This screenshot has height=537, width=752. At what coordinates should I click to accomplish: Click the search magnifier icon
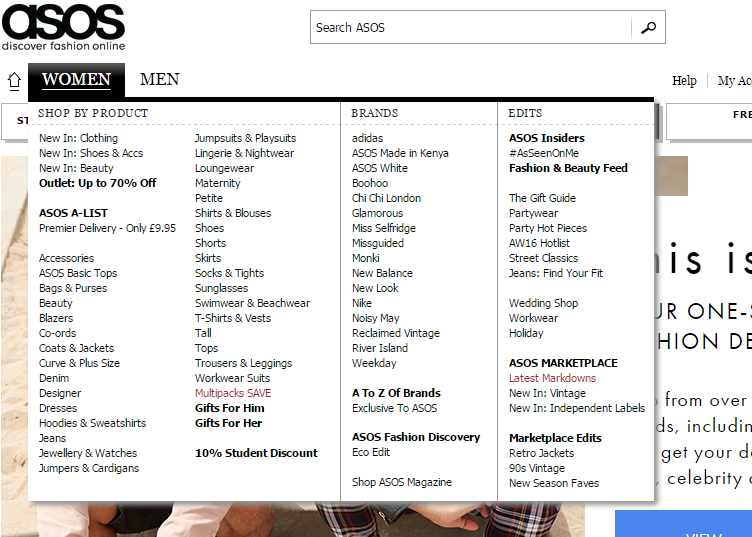pos(648,28)
